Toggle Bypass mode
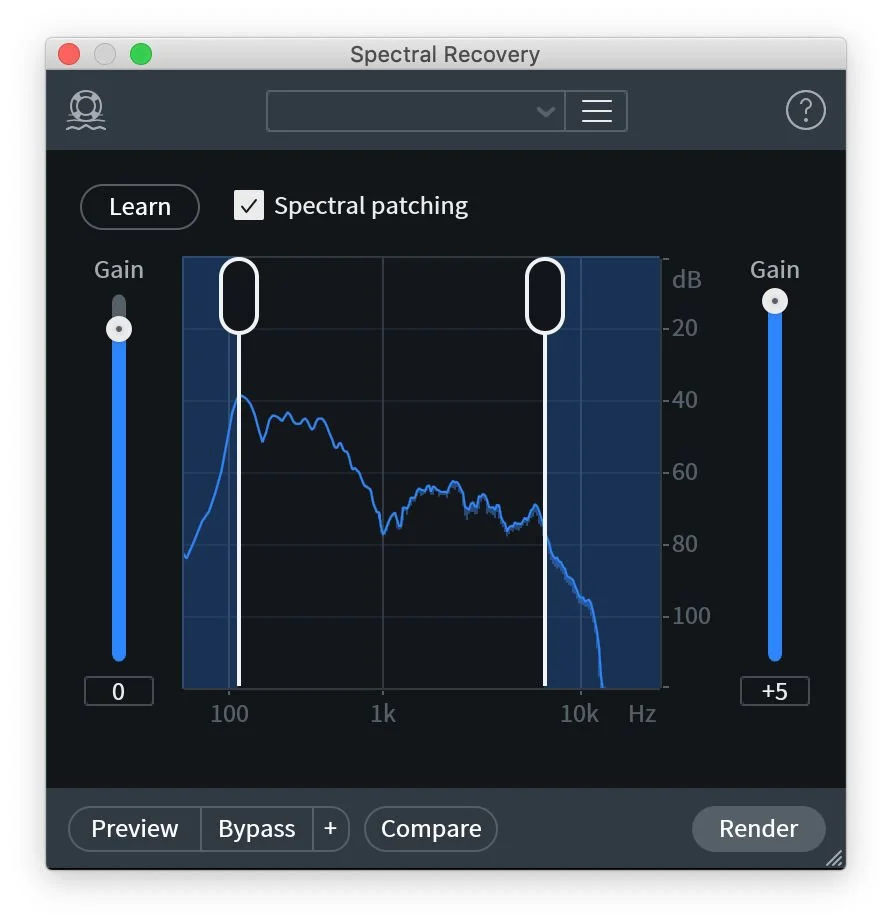 pos(256,829)
